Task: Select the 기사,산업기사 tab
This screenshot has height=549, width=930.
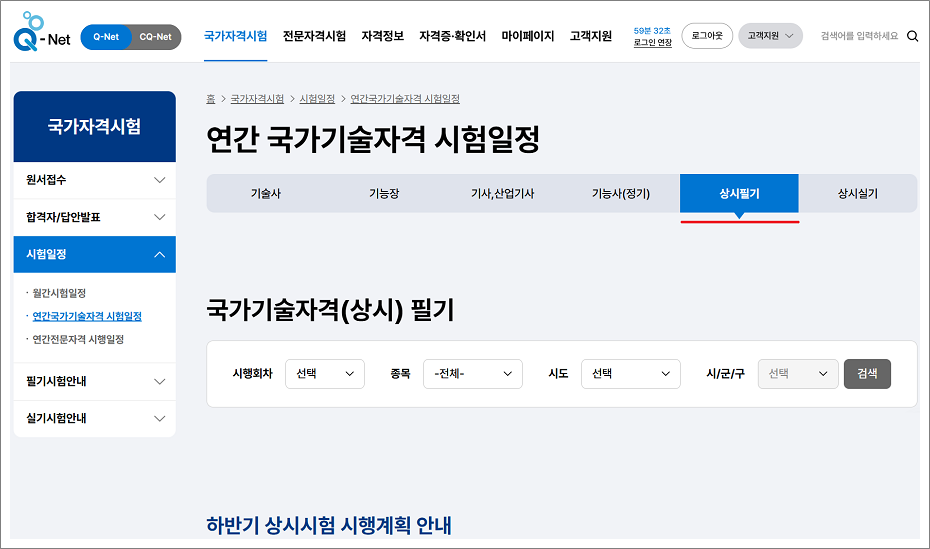Action: tap(502, 193)
